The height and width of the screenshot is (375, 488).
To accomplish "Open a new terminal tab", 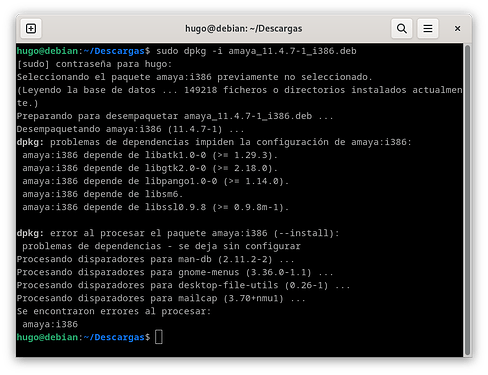I will (x=31, y=29).
